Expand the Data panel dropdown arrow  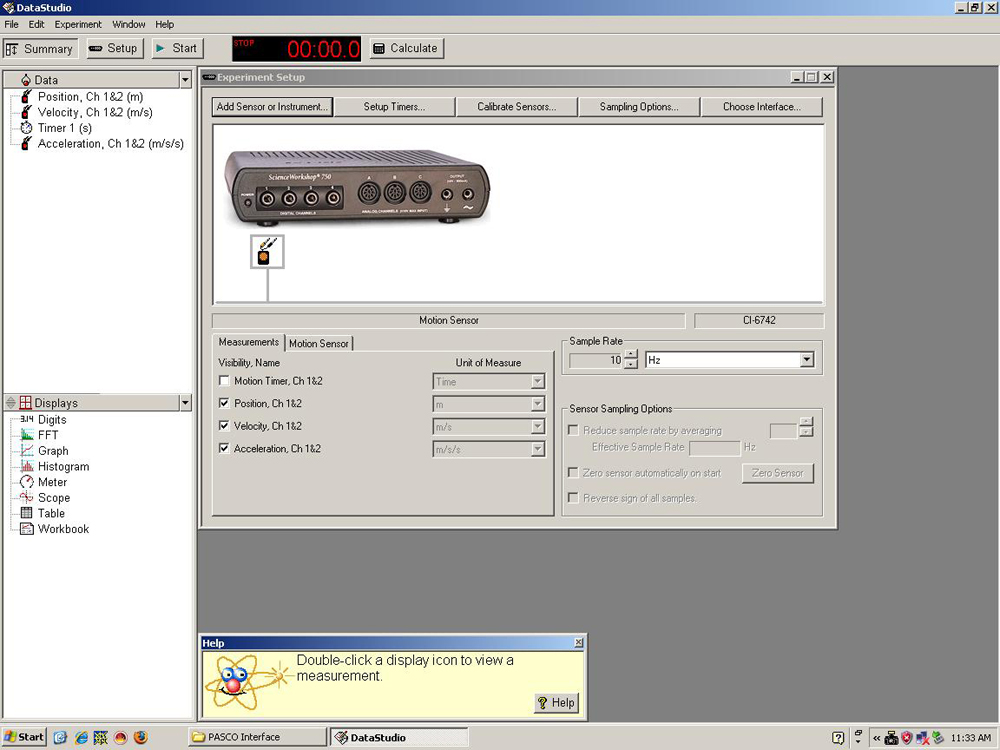pos(185,80)
